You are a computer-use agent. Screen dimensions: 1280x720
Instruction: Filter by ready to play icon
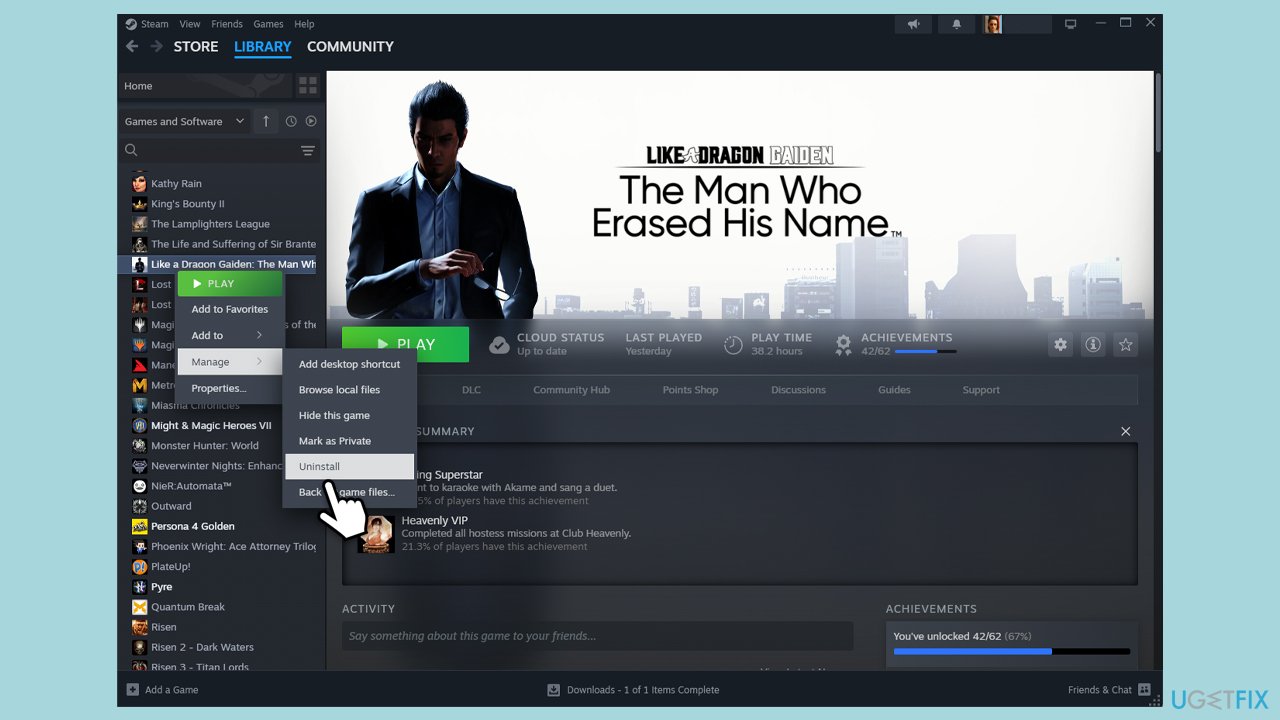point(311,121)
